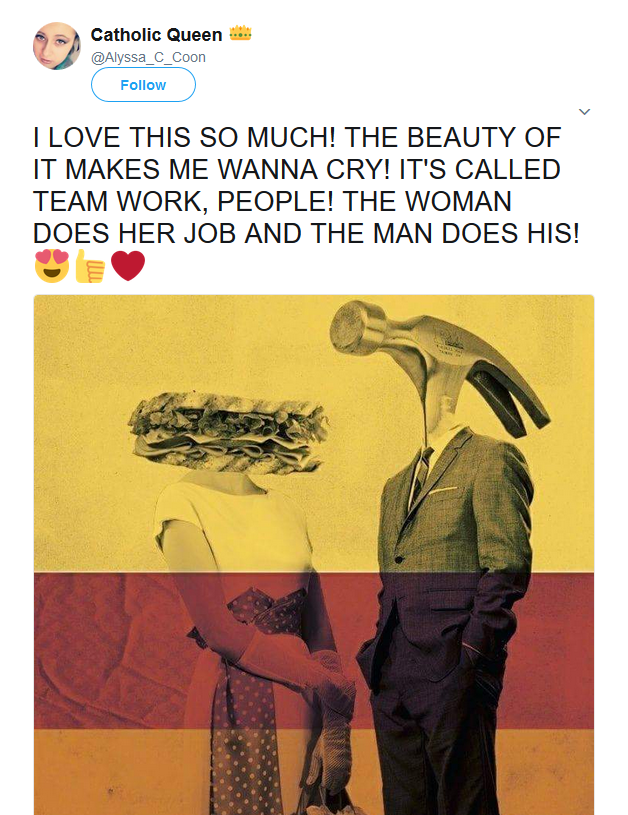628x815 pixels.
Task: Click the thumbs up emoji
Action: click(90, 266)
